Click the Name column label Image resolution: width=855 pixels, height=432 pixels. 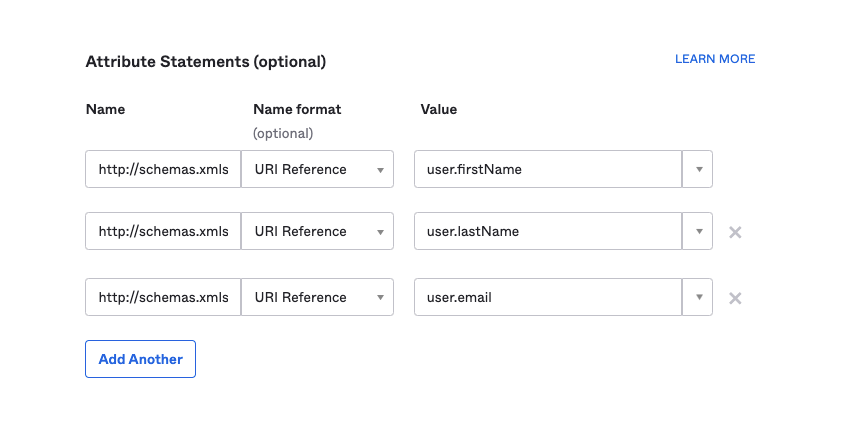tap(105, 109)
